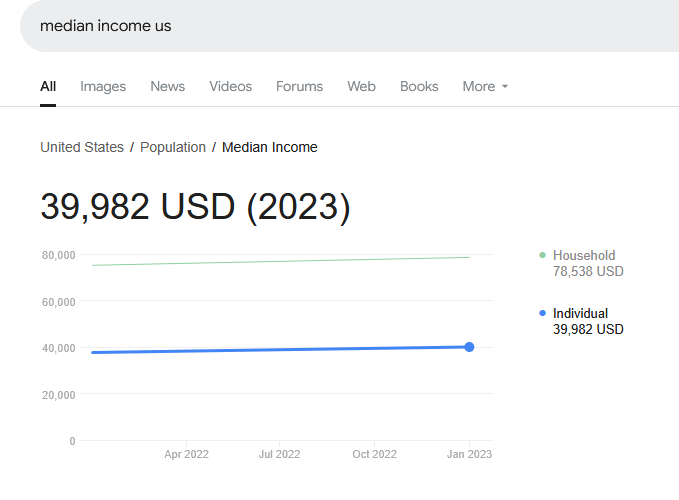This screenshot has width=679, height=500.
Task: Click the United States breadcrumb link
Action: pos(82,147)
